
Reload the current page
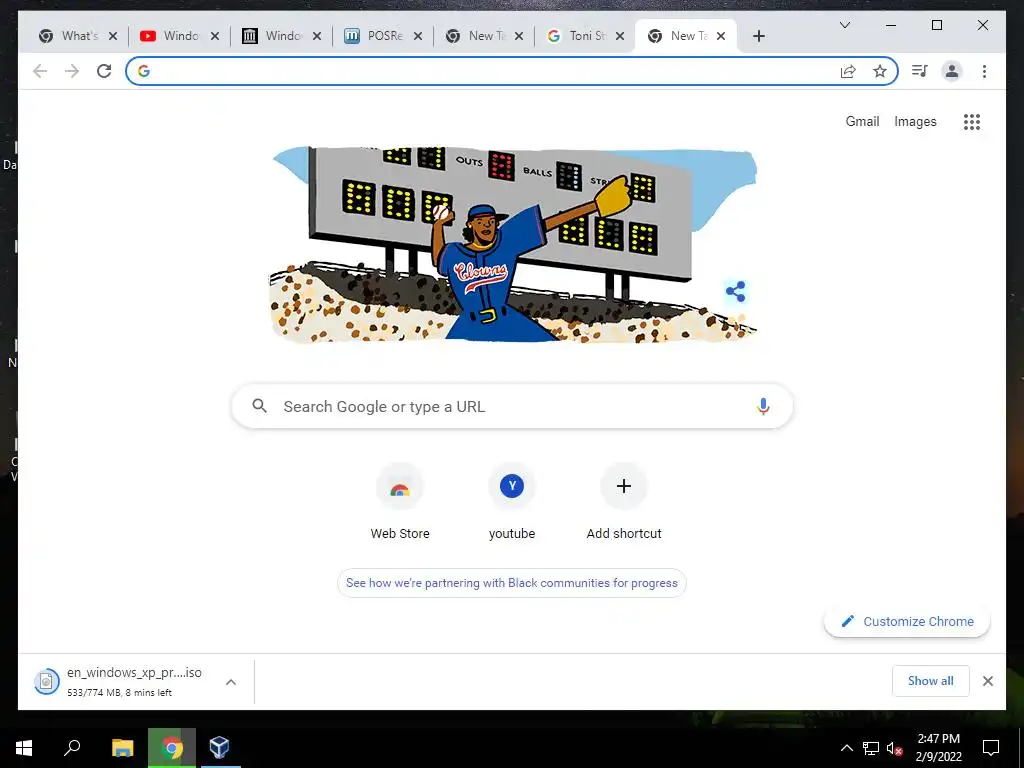click(104, 71)
